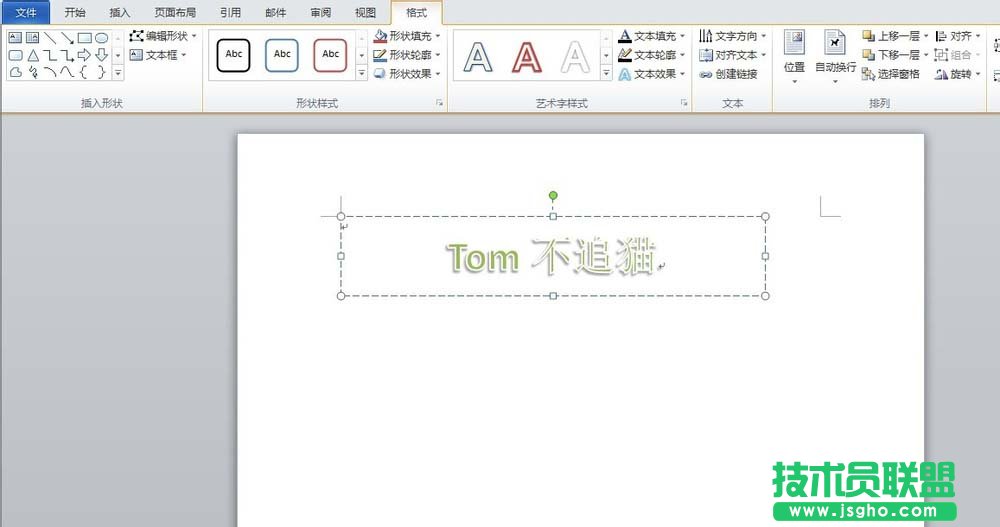Choose the left brace shape
The width and height of the screenshot is (1000, 527).
(84, 73)
